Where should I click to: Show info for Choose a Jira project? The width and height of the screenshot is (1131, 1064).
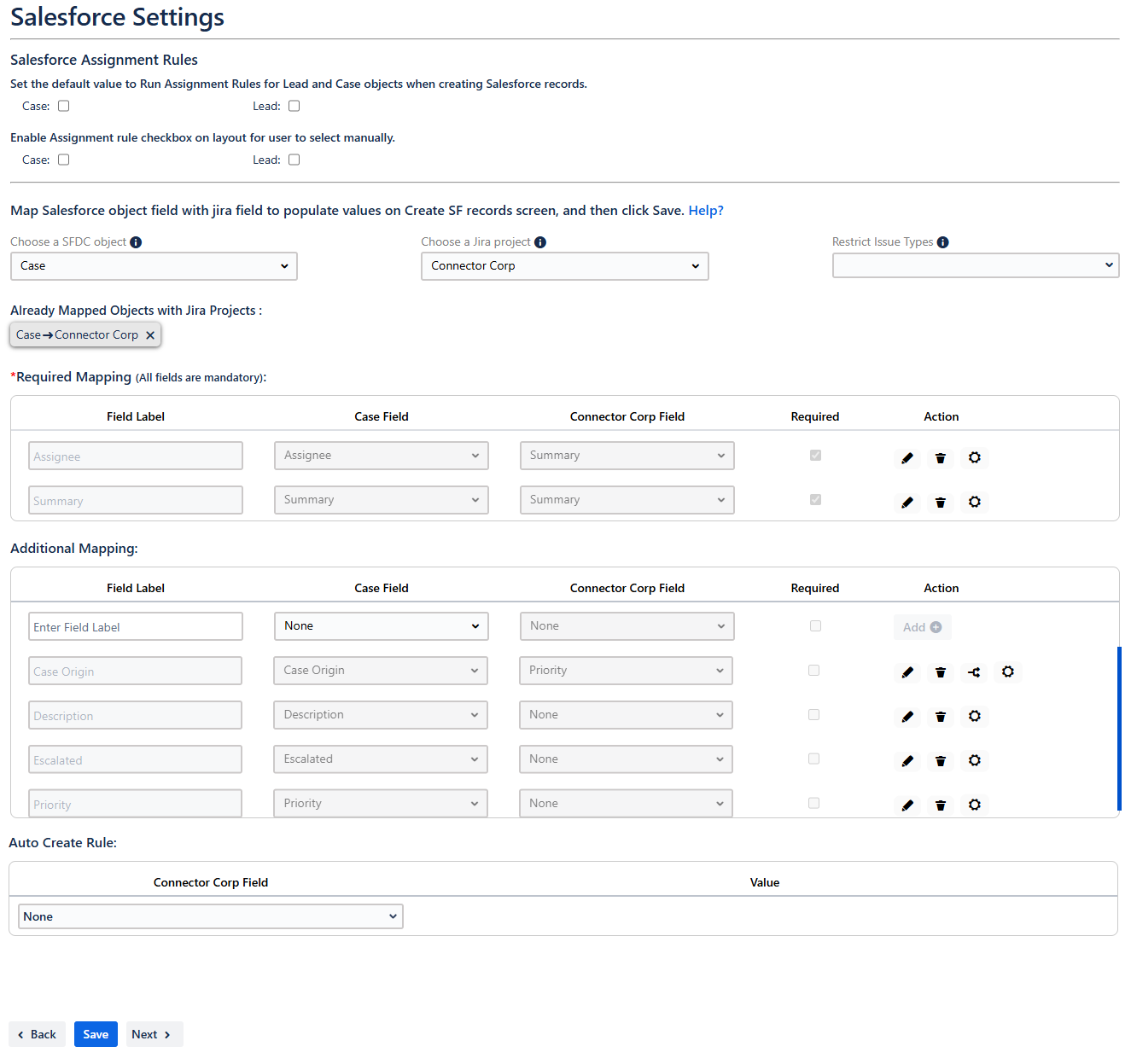540,242
